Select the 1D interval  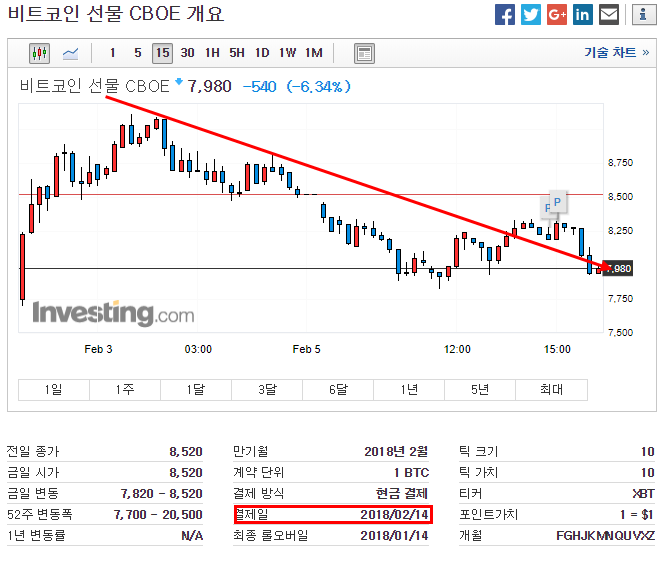262,53
